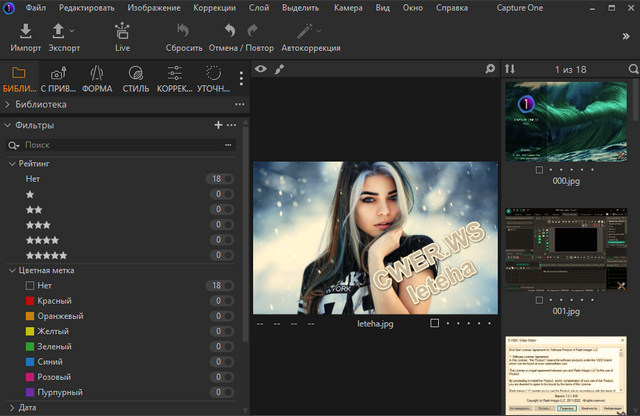Viewport: 640px width, 416px height.
Task: Expand the Библиотека panel
Action: [x=40, y=104]
